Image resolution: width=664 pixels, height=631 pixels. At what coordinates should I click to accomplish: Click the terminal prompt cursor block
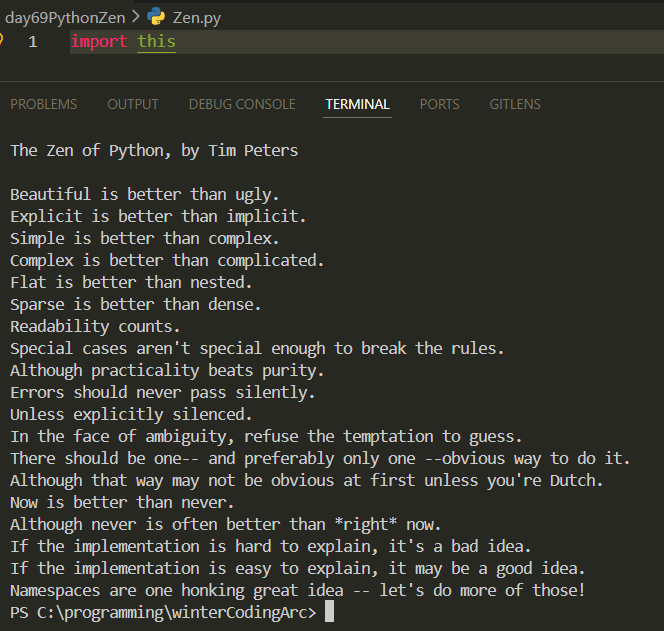(329, 612)
